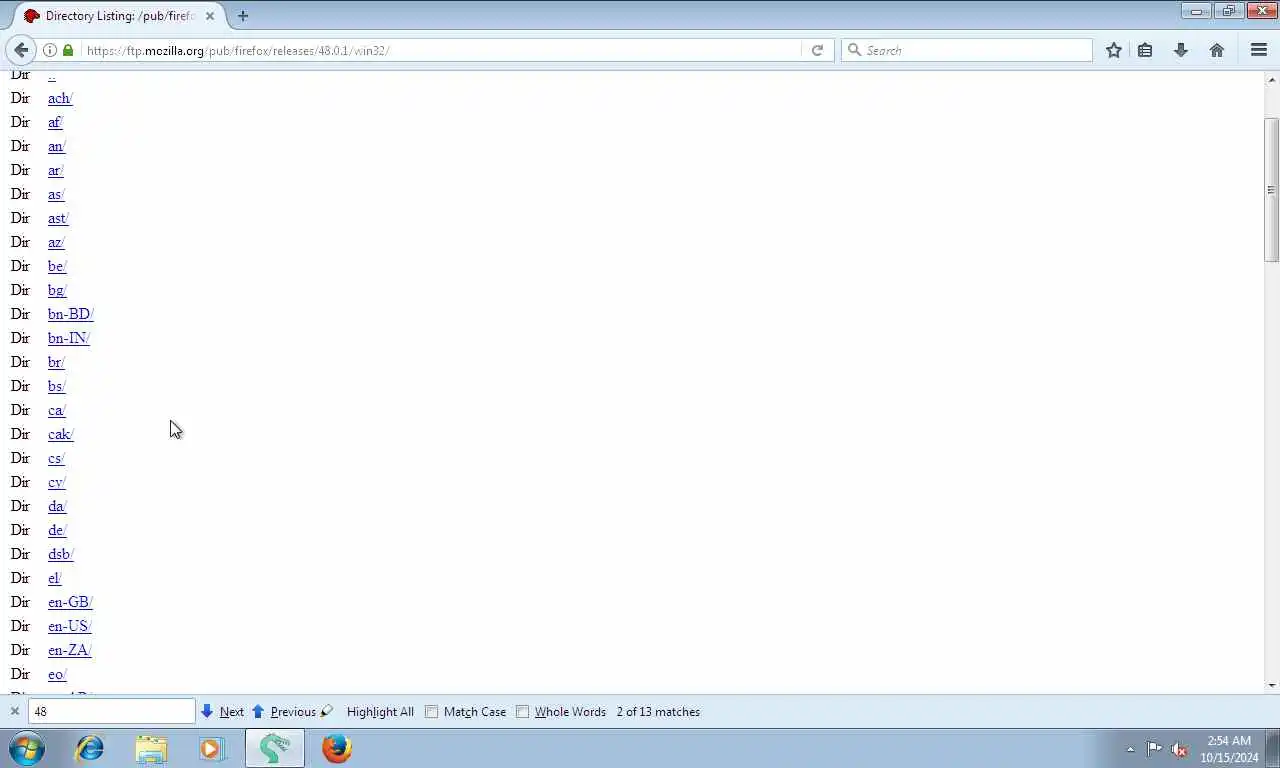Bookmark this page with the star icon
This screenshot has width=1280, height=768.
tap(1114, 50)
